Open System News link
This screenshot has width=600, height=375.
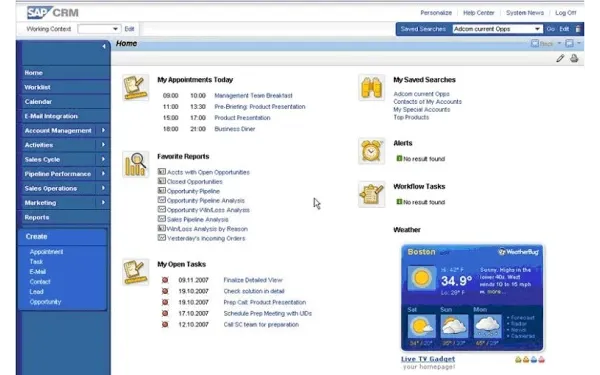525,13
